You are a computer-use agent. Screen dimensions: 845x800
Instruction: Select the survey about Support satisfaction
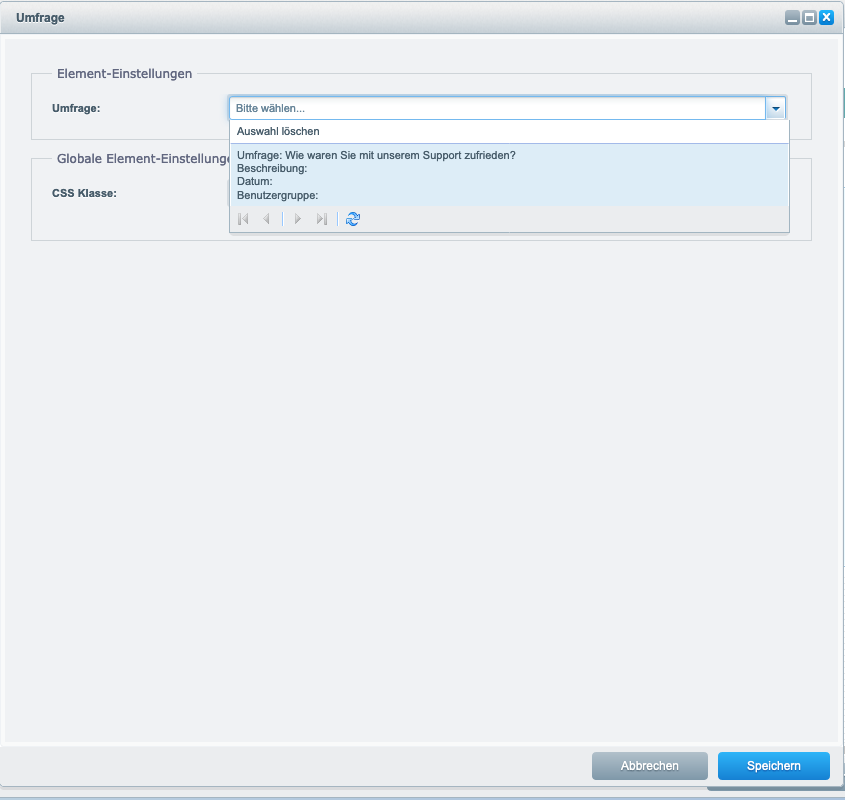pyautogui.click(x=376, y=155)
